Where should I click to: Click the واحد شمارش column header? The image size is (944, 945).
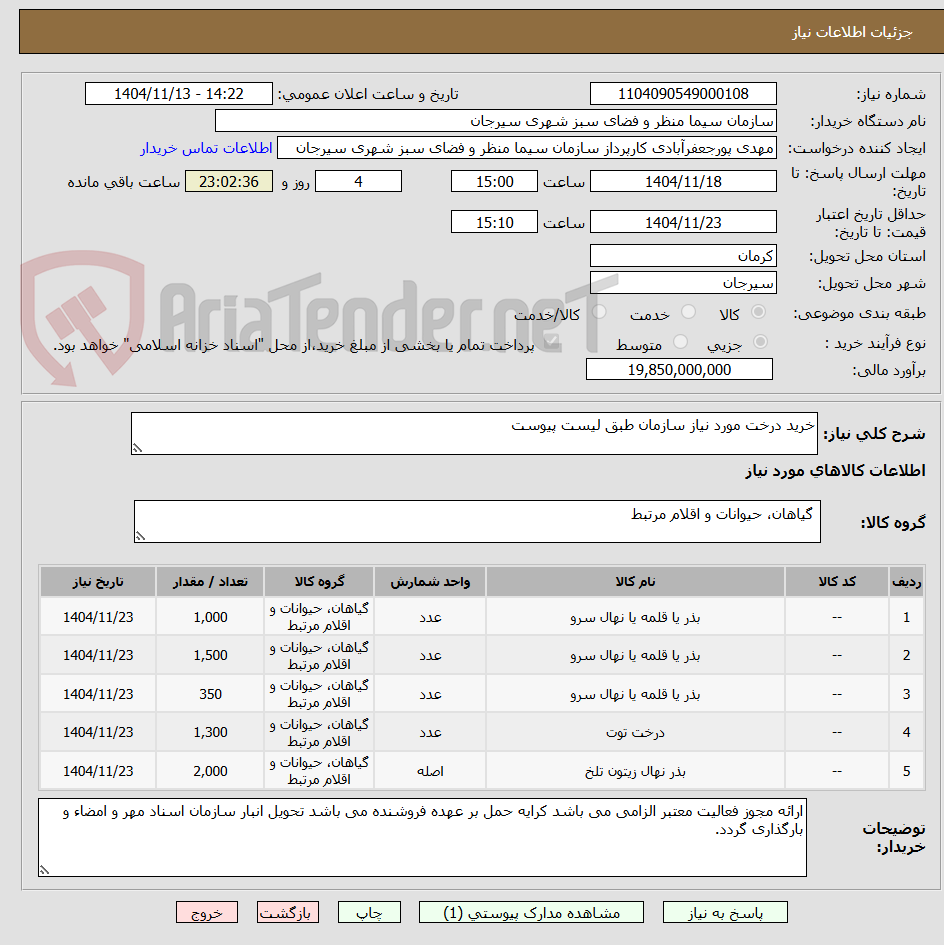point(430,582)
